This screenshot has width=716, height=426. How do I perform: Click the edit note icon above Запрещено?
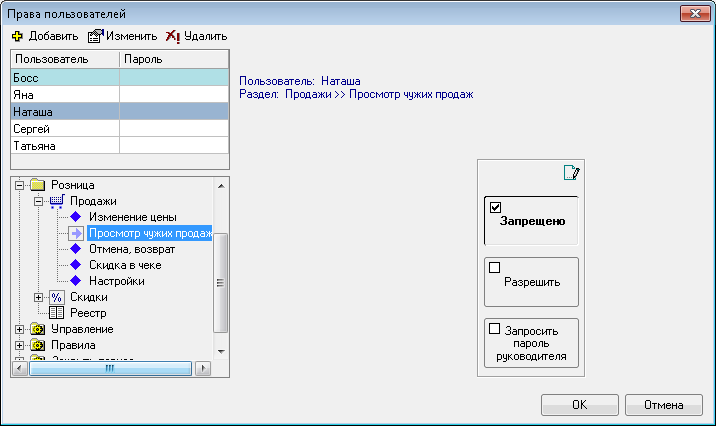(x=572, y=173)
